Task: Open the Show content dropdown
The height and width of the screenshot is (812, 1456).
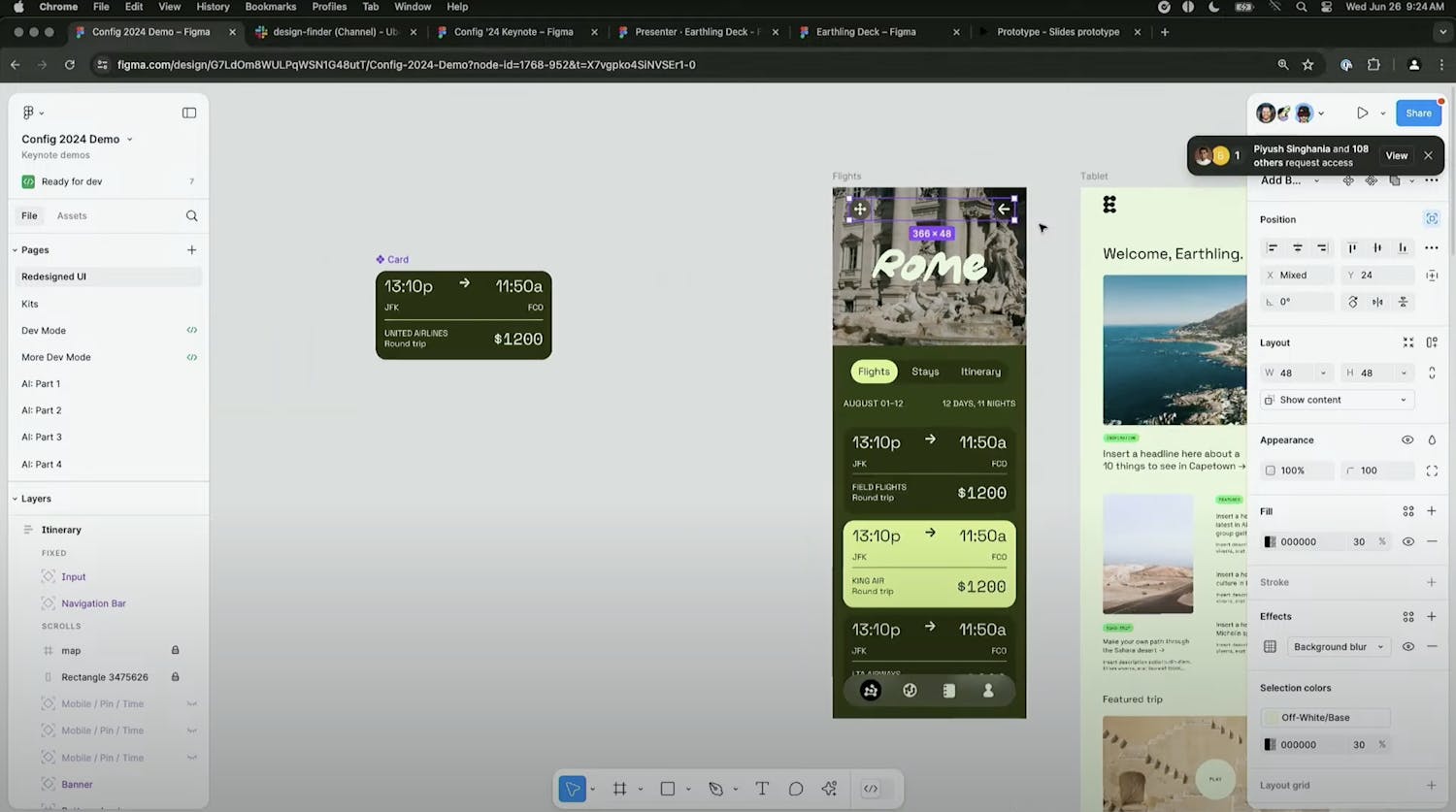Action: click(x=1338, y=400)
